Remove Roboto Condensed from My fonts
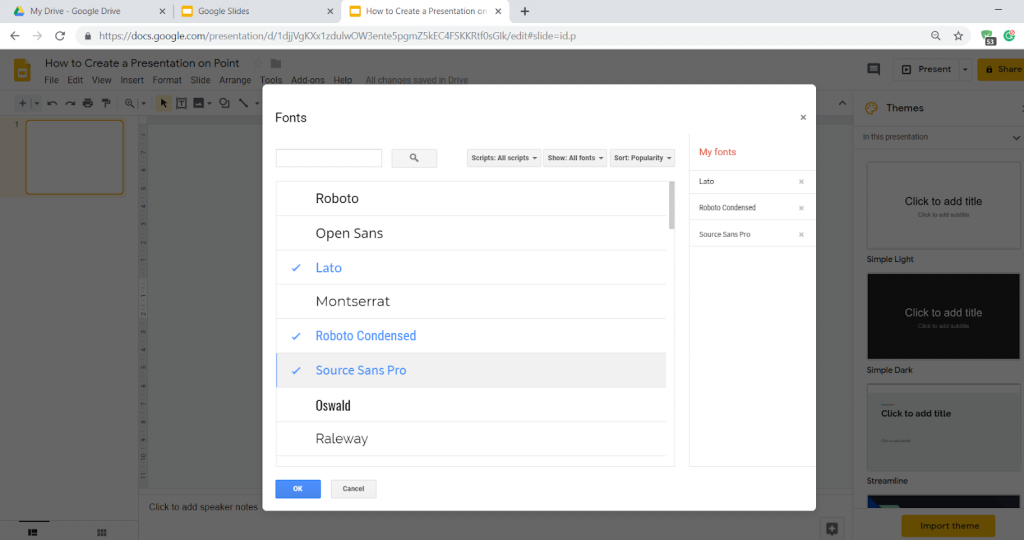Image resolution: width=1024 pixels, height=540 pixels. (801, 208)
